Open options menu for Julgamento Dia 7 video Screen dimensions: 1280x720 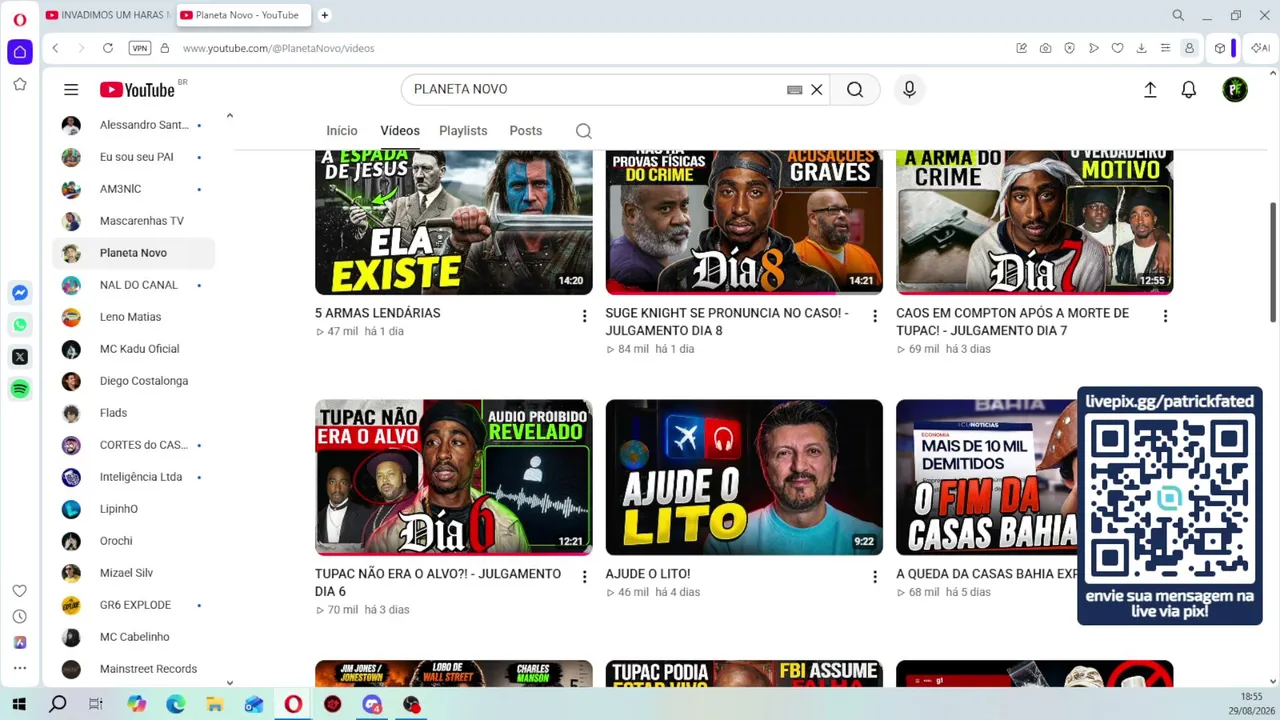[1165, 316]
